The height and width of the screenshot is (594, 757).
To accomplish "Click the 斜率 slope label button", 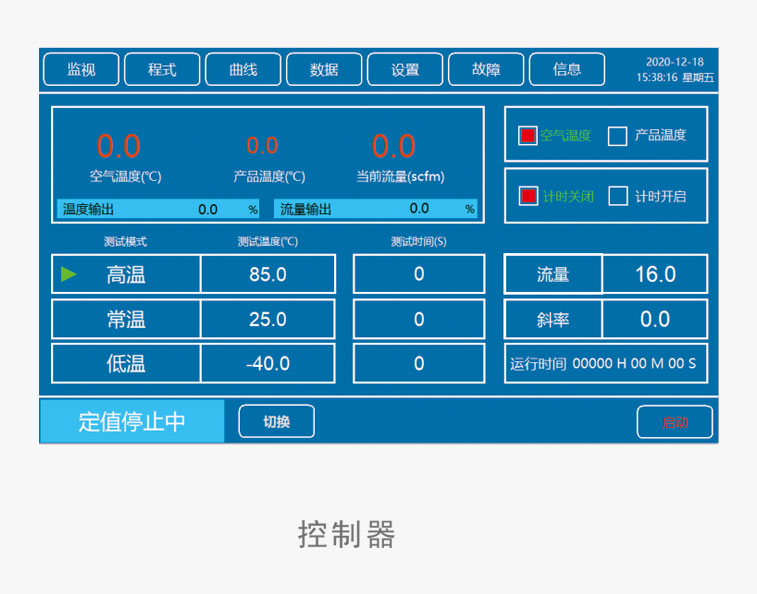I will pyautogui.click(x=553, y=319).
